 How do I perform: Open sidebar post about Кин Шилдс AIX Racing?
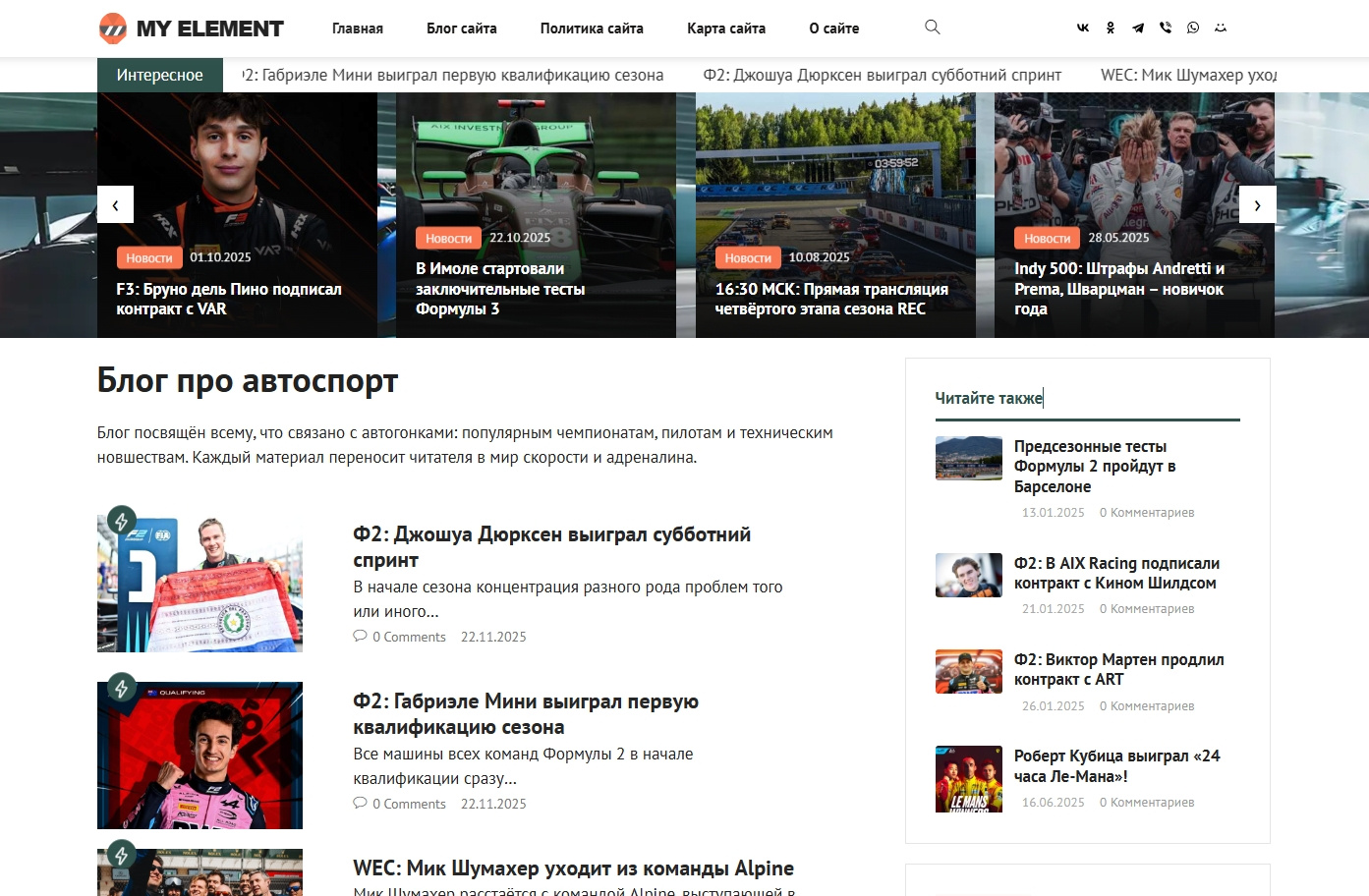[x=1117, y=573]
